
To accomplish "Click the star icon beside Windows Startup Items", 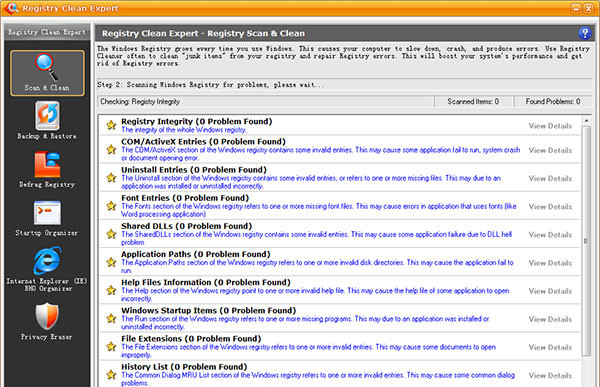I will [x=111, y=318].
